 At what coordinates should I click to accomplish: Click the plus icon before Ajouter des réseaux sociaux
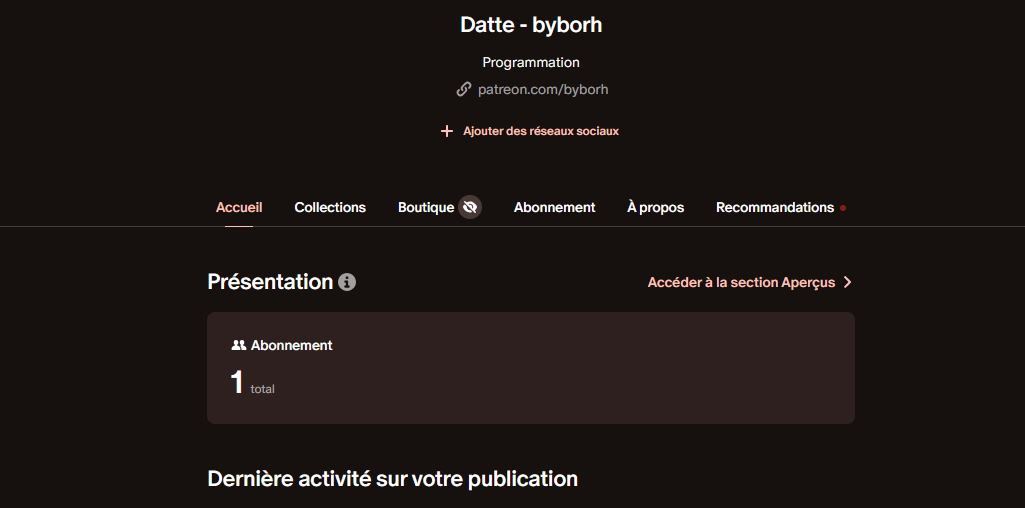tap(447, 131)
